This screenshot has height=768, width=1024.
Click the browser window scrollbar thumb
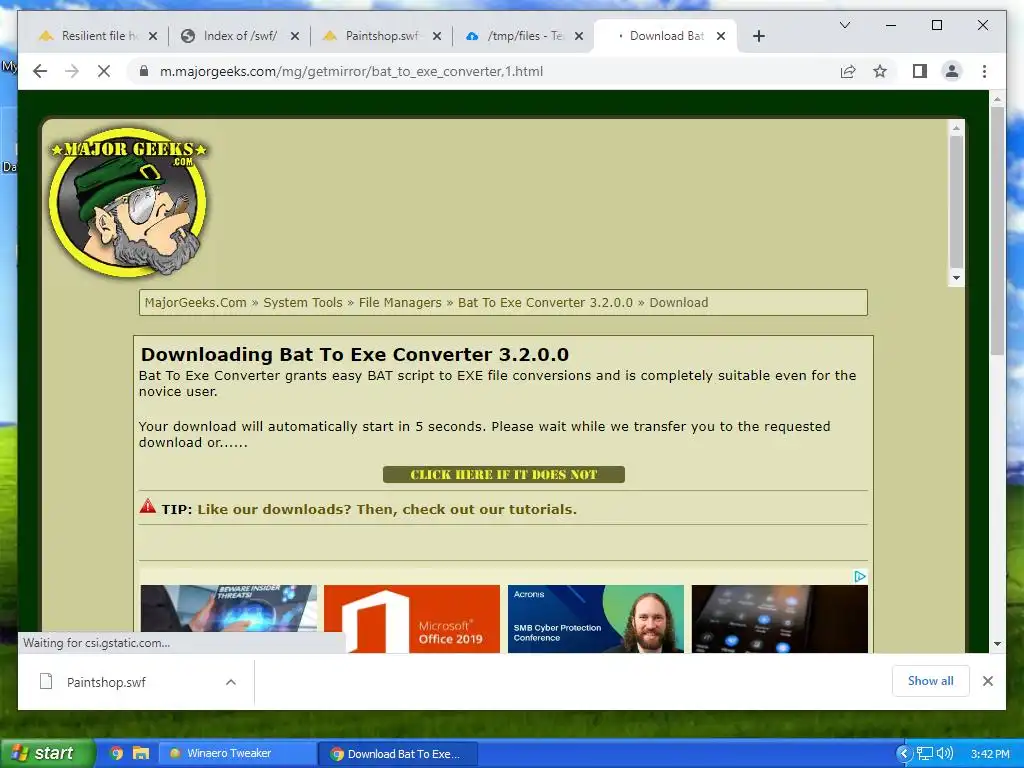coord(997,231)
